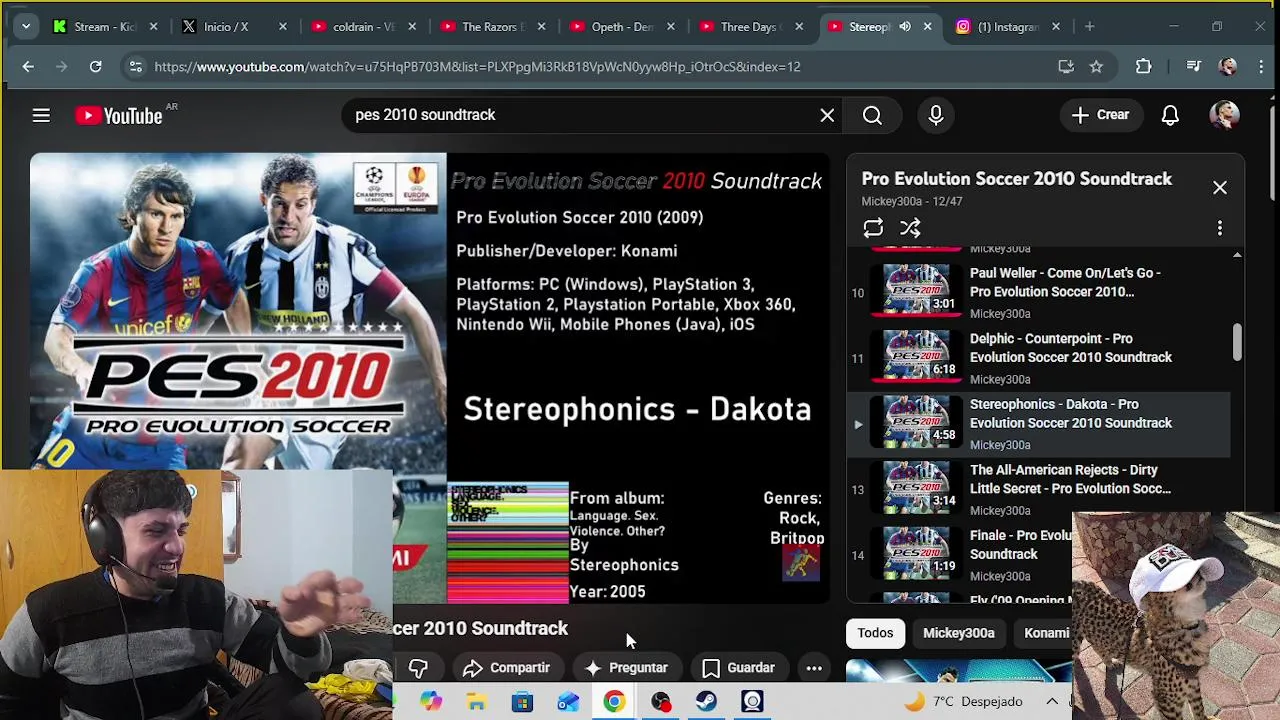Viewport: 1280px width, 720px height.
Task: Show hidden system tray icons chevron
Action: pyautogui.click(x=1052, y=702)
